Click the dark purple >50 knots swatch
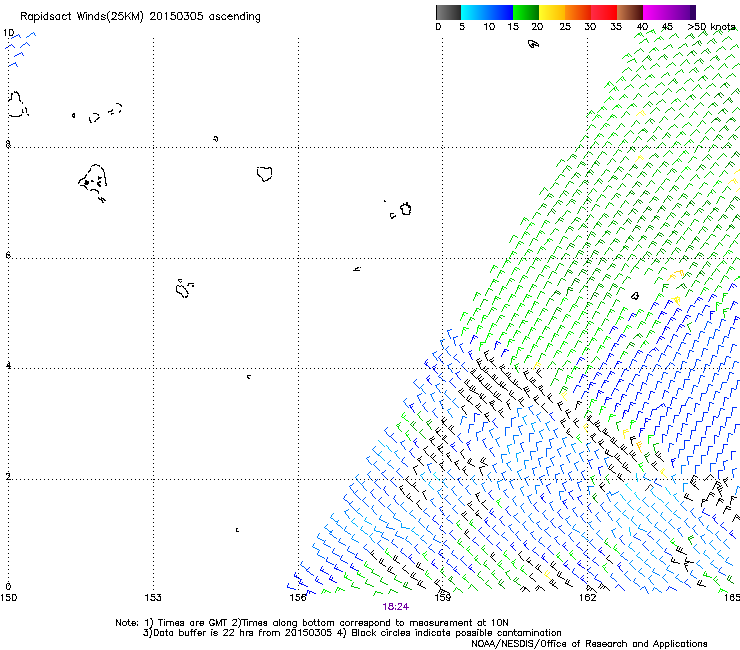The width and height of the screenshot is (740, 650). click(692, 12)
